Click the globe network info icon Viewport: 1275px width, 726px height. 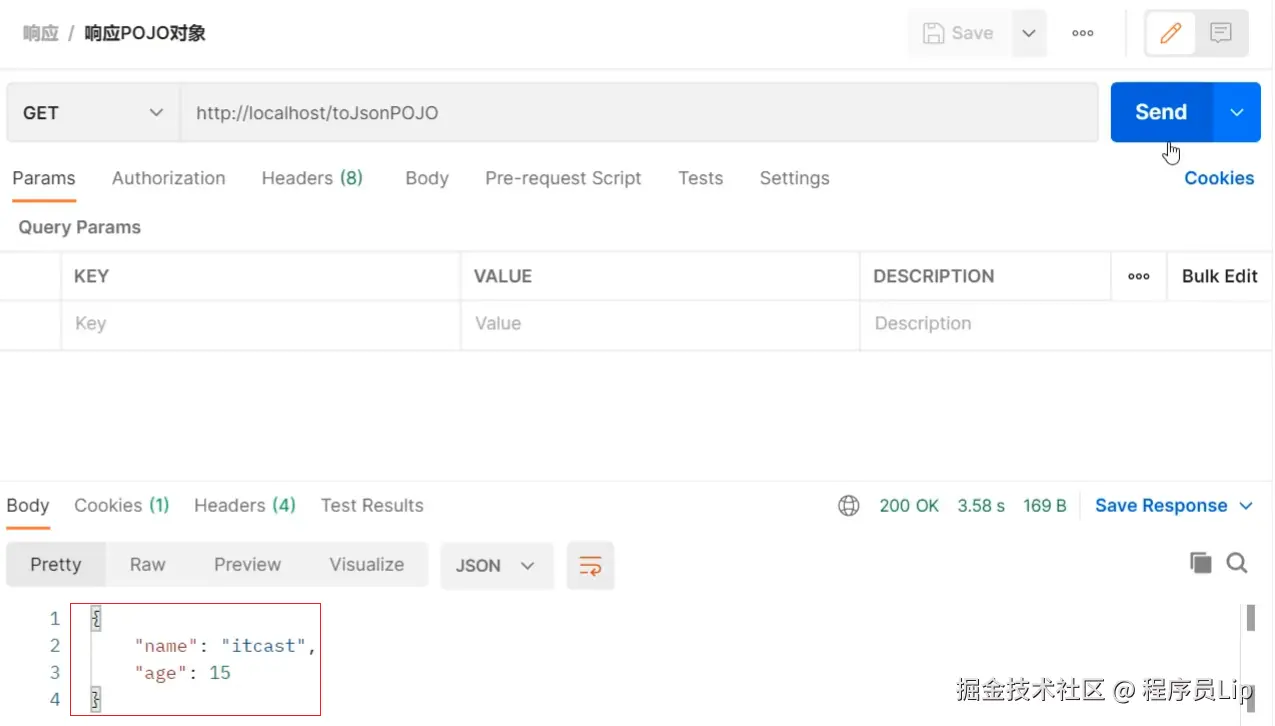pos(849,506)
